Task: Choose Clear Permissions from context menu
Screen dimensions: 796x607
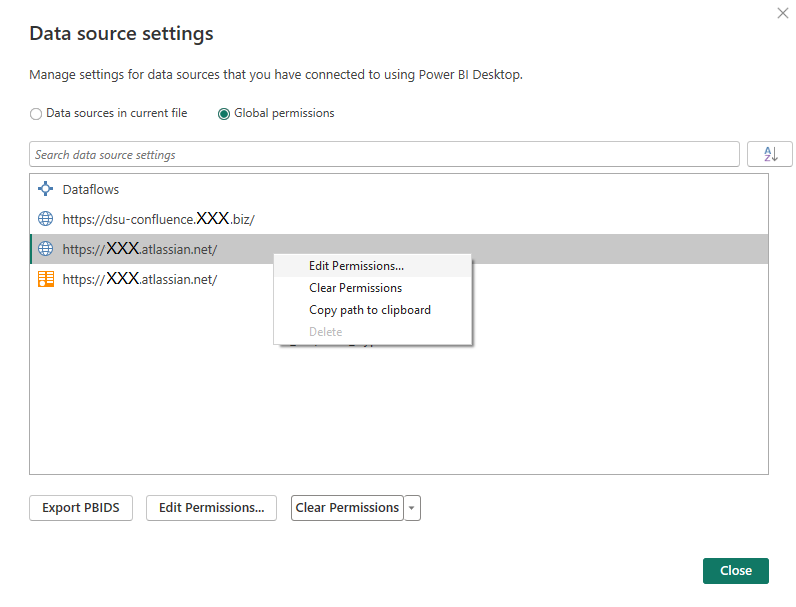Action: 355,288
